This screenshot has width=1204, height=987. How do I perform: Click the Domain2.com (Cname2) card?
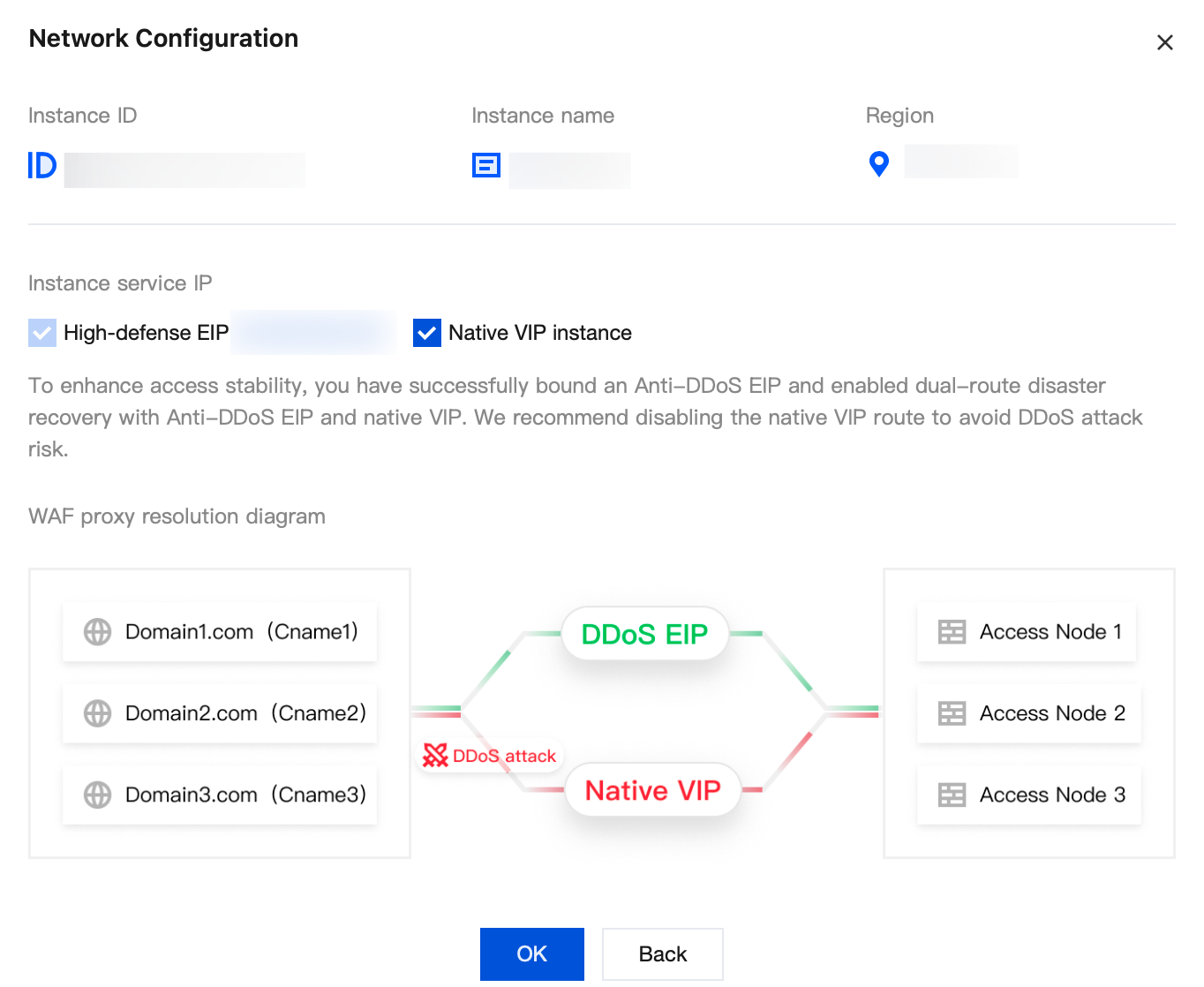[x=220, y=713]
